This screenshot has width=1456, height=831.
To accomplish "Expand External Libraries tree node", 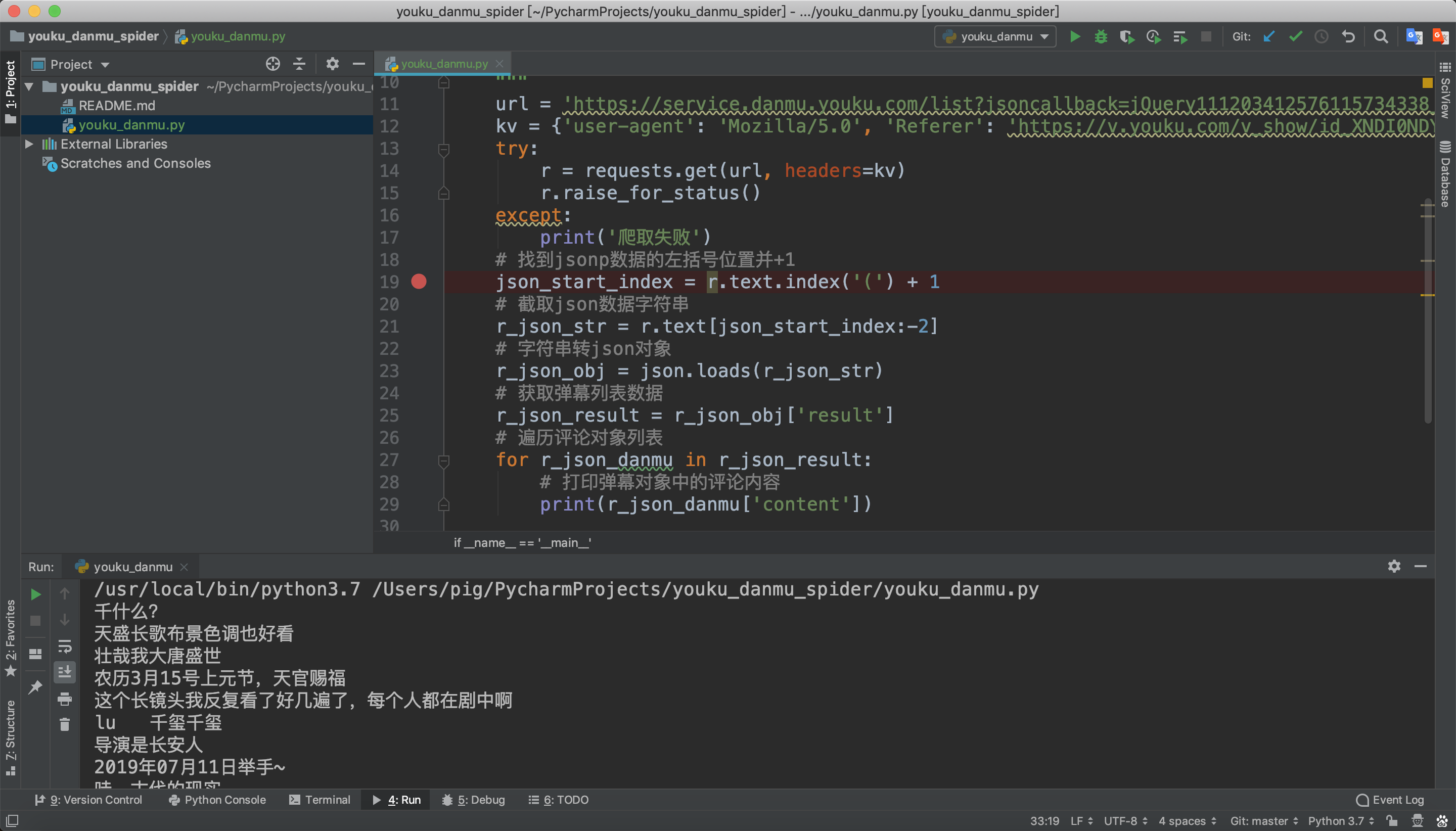I will [29, 144].
